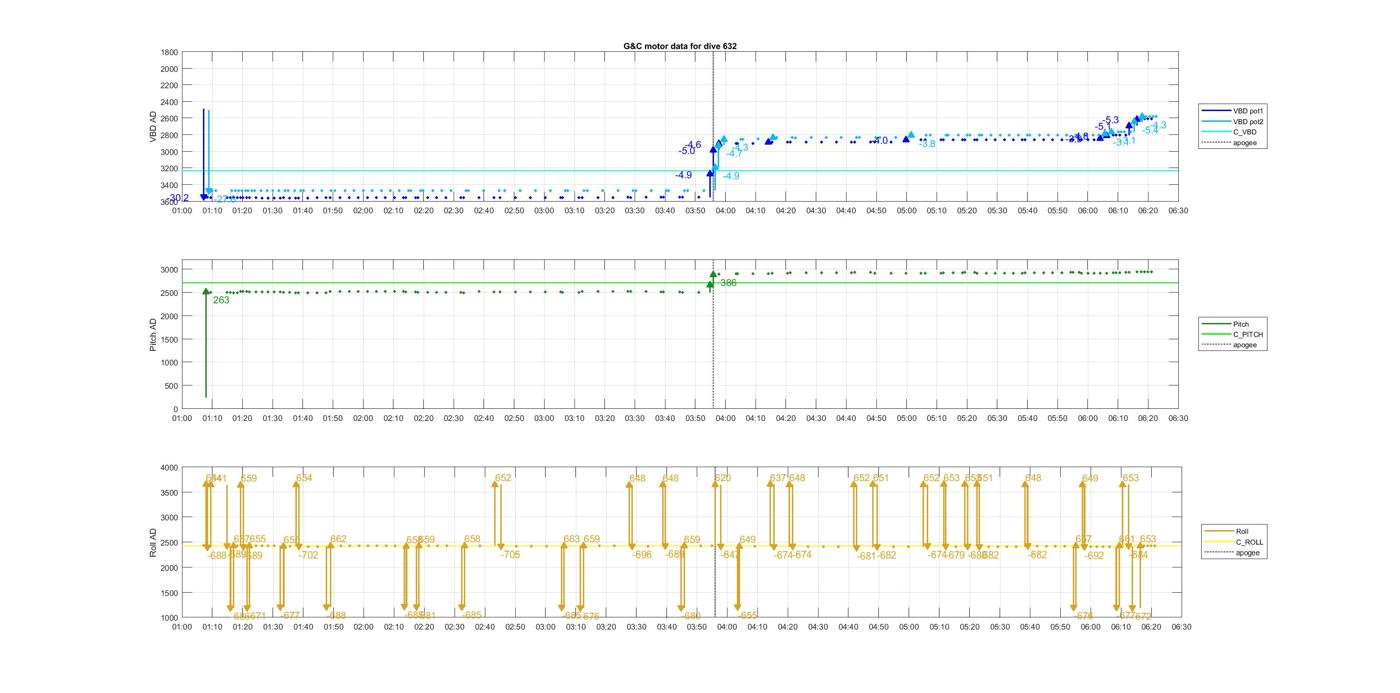Select the 'Roll AD' y-axis label
Viewport: 1400px width, 693px height.
tap(153, 542)
